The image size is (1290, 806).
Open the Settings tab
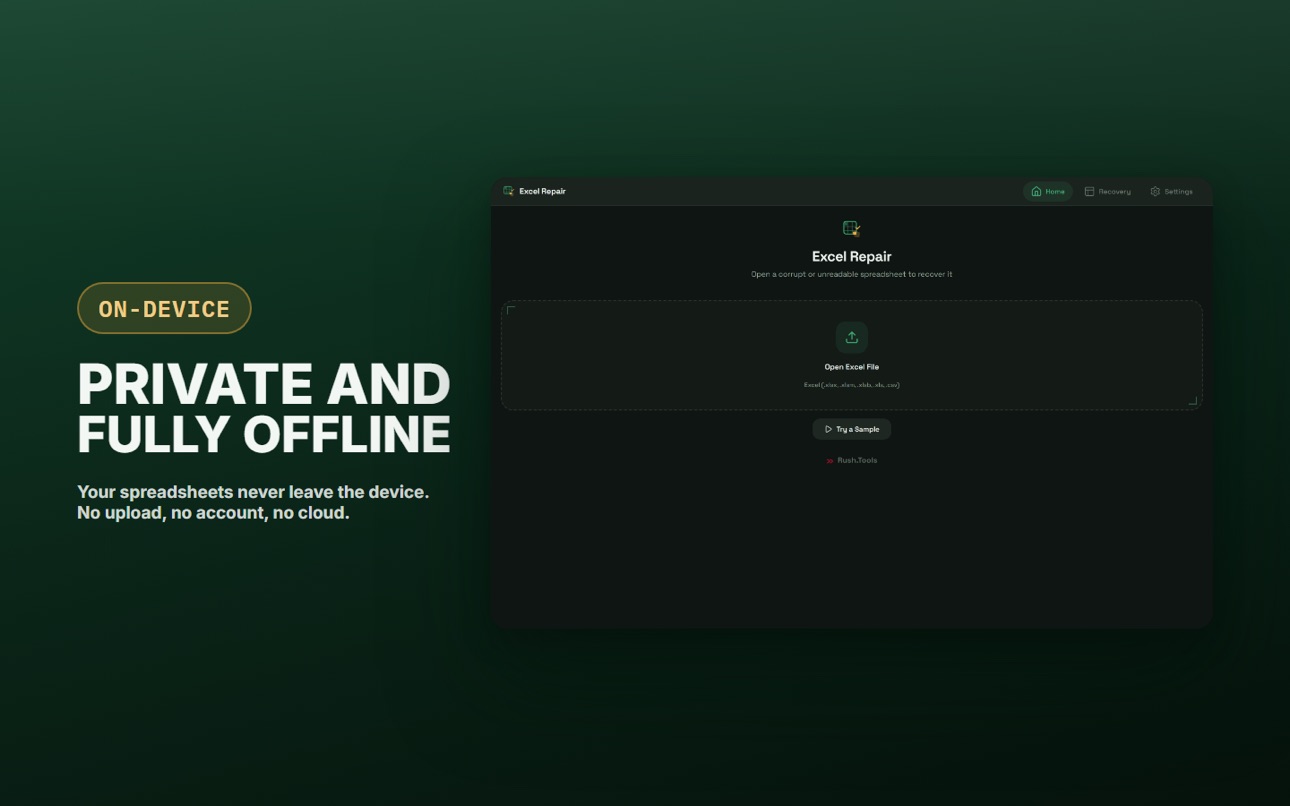click(x=1171, y=191)
